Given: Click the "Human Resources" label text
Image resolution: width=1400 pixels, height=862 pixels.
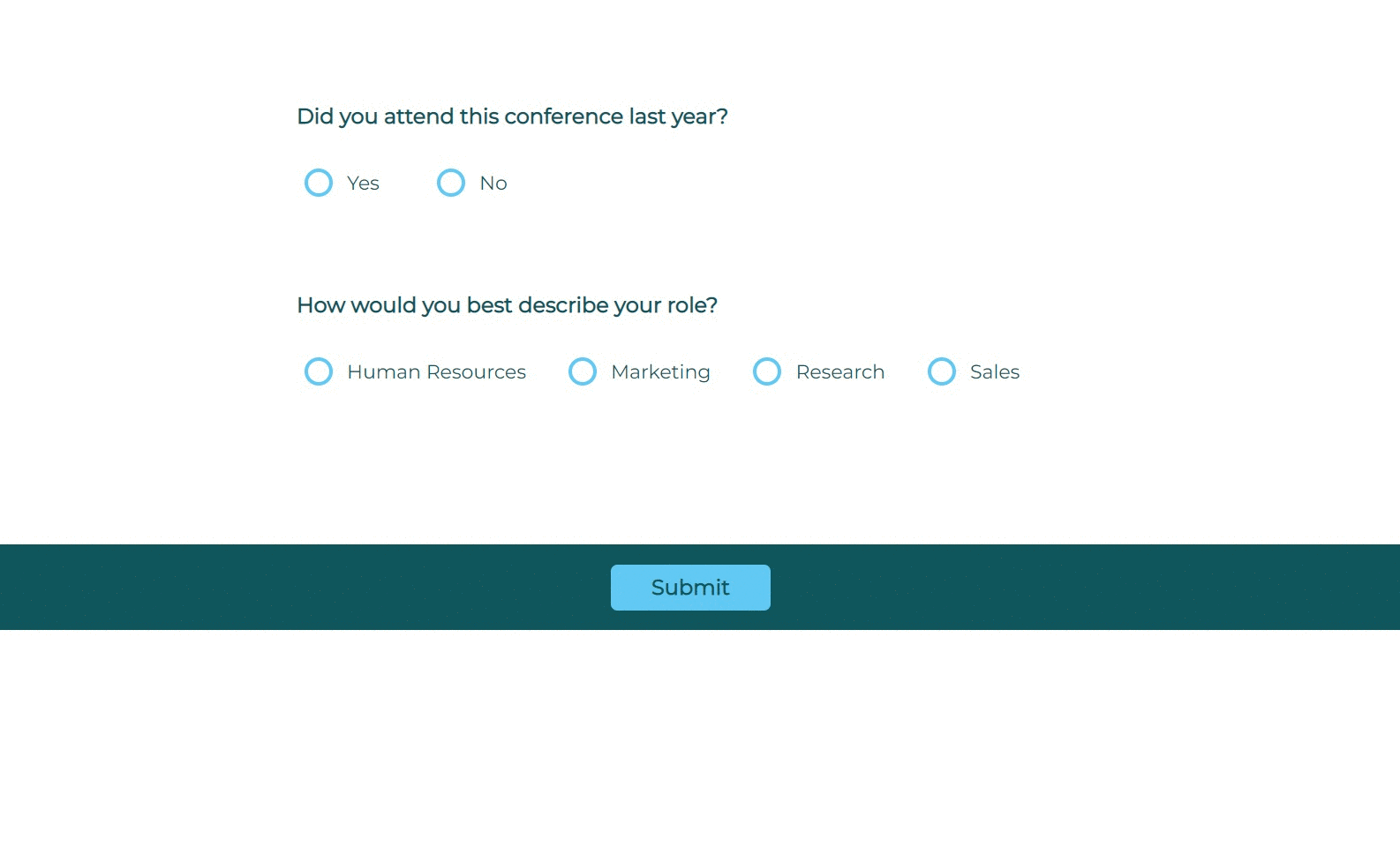Looking at the screenshot, I should coord(436,372).
